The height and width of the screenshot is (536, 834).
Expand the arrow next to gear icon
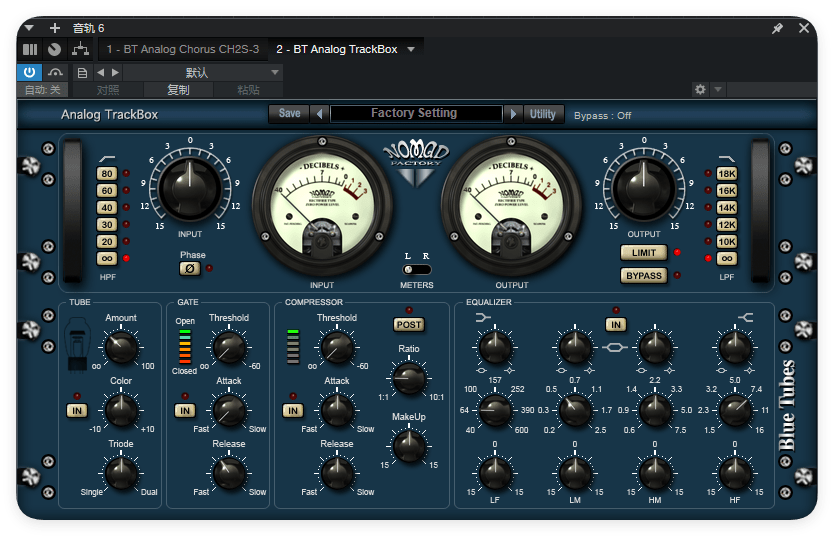(718, 89)
